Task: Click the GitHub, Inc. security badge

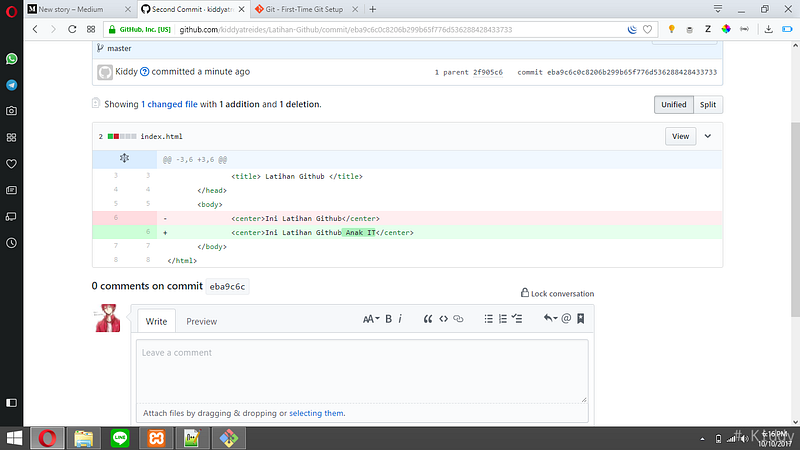Action: [140, 30]
